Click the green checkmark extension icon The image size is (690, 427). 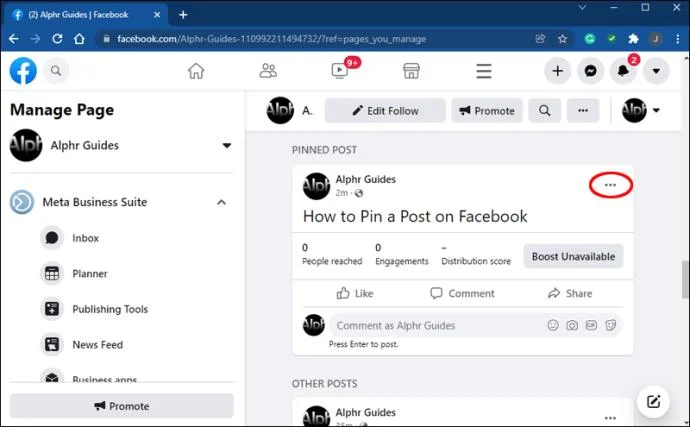(x=612, y=39)
